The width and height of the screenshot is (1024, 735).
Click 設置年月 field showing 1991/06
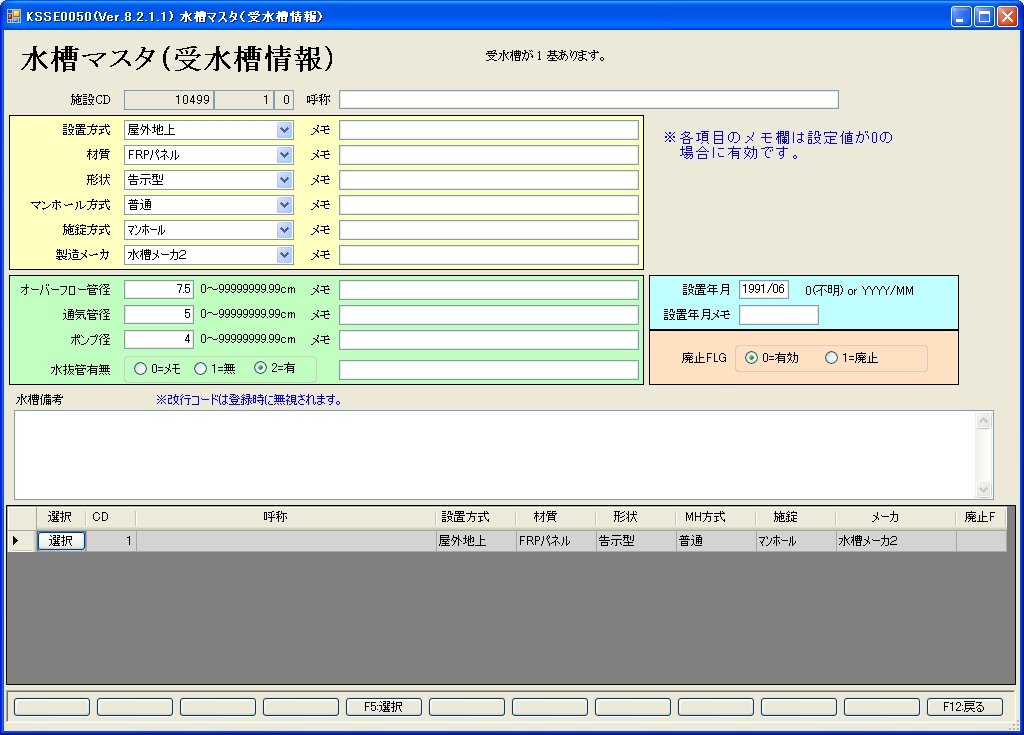763,289
